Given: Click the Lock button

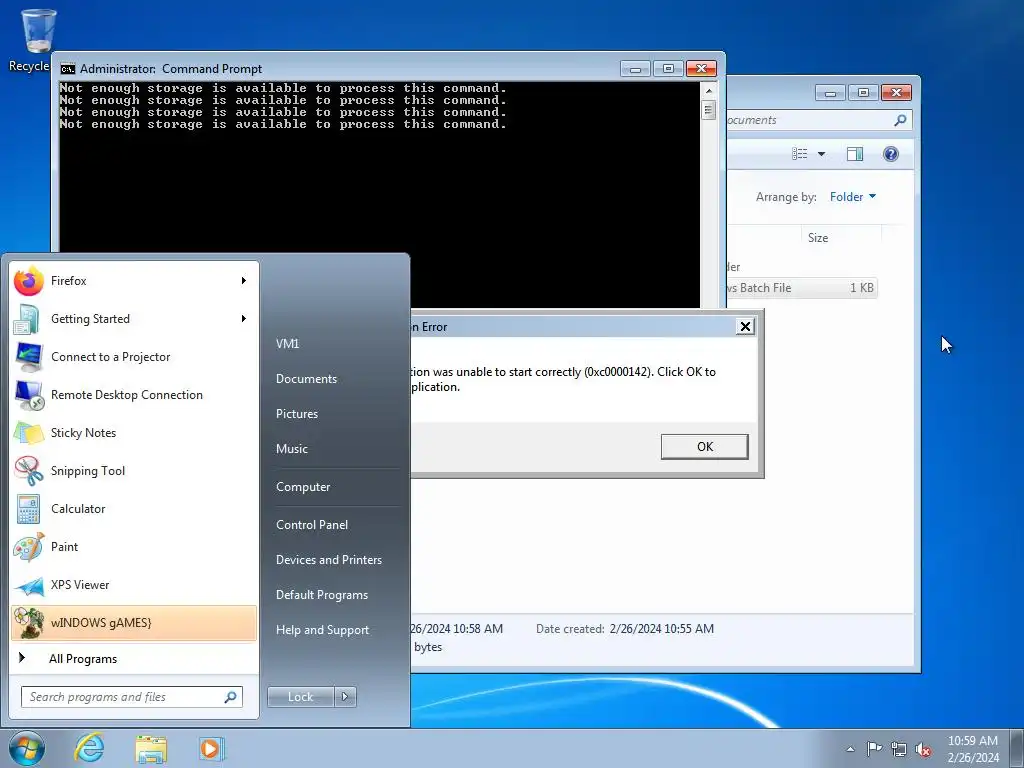Looking at the screenshot, I should click(x=300, y=697).
